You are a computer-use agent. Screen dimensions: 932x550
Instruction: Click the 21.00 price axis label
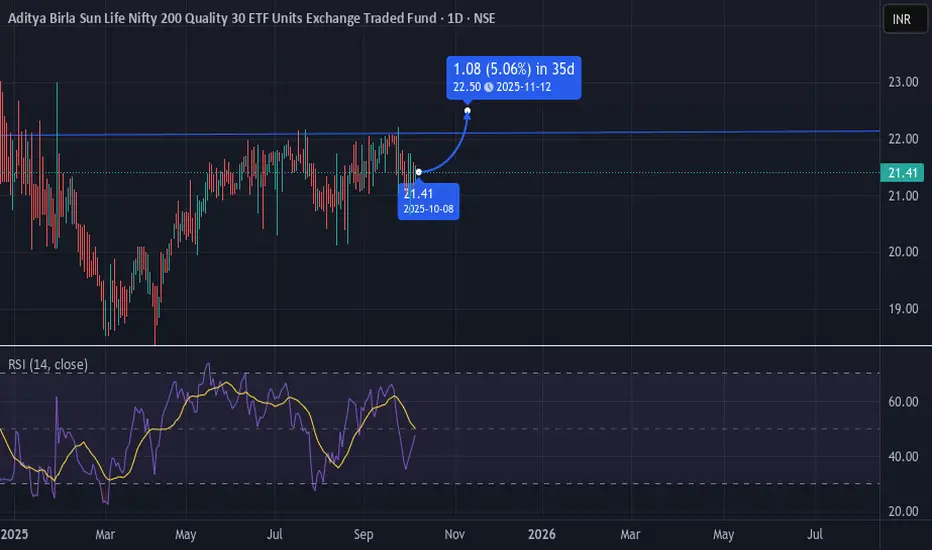tap(903, 196)
